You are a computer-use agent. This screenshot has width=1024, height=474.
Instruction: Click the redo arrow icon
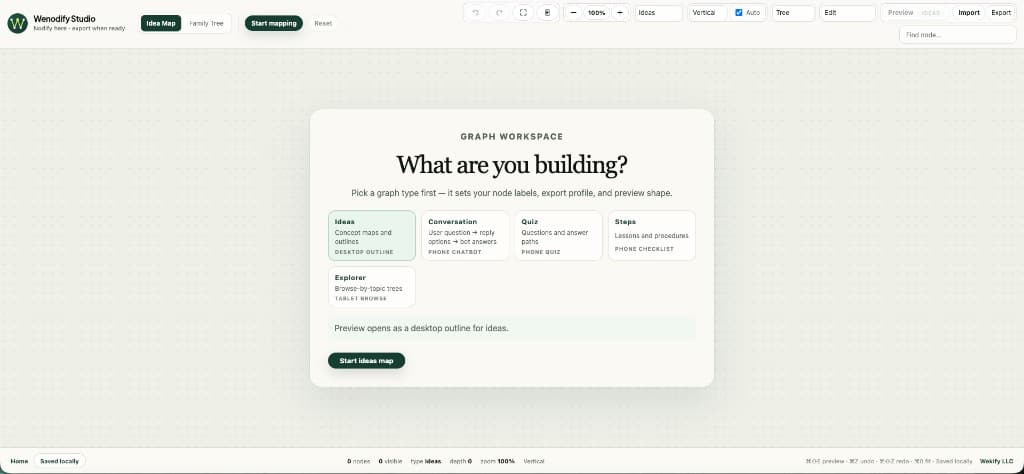click(500, 12)
